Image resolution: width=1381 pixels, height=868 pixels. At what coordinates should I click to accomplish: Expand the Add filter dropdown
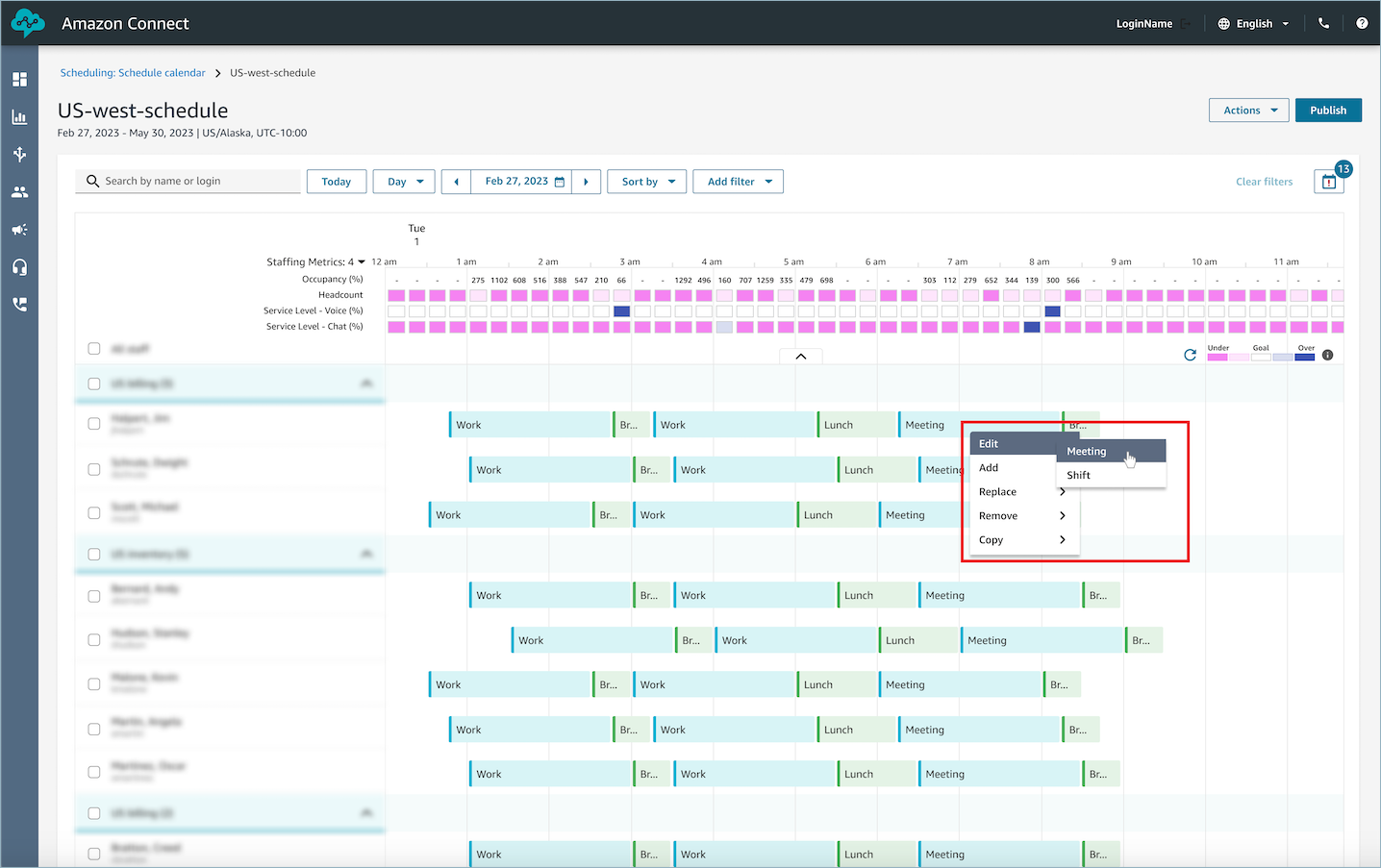[738, 182]
